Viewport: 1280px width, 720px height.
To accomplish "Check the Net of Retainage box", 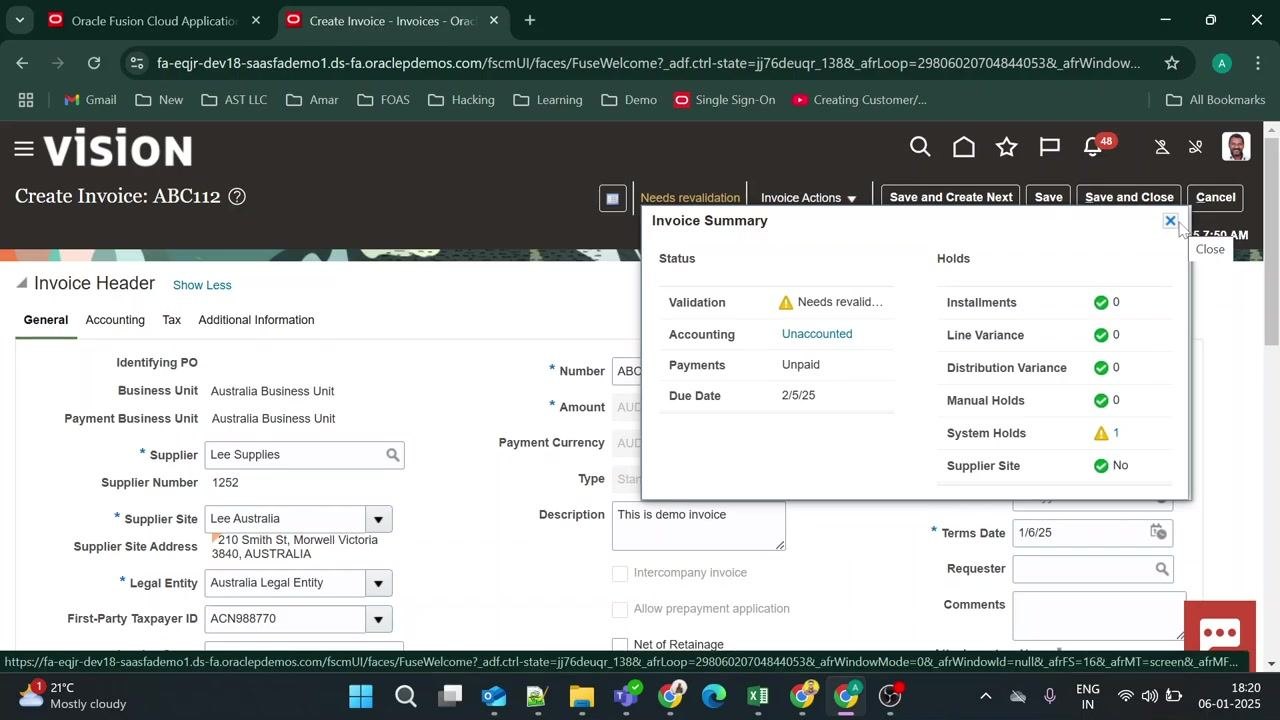I will point(620,644).
